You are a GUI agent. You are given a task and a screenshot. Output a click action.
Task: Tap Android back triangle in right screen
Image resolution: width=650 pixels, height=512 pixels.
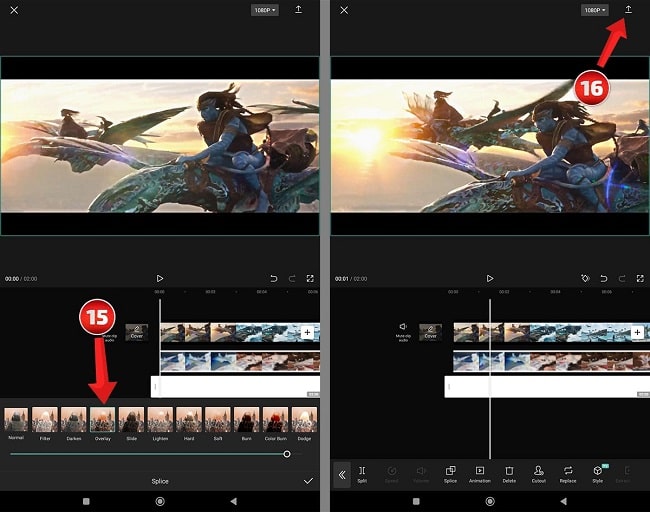click(563, 502)
